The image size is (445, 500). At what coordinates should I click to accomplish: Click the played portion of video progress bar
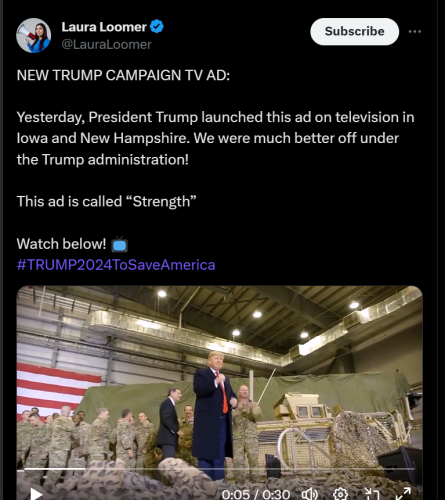54,469
